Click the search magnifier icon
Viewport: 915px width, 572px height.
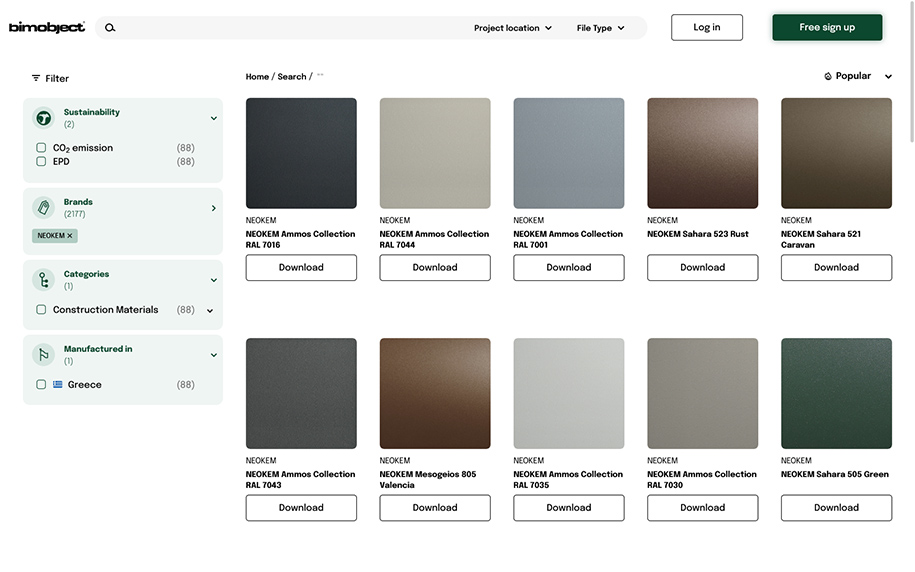point(110,27)
